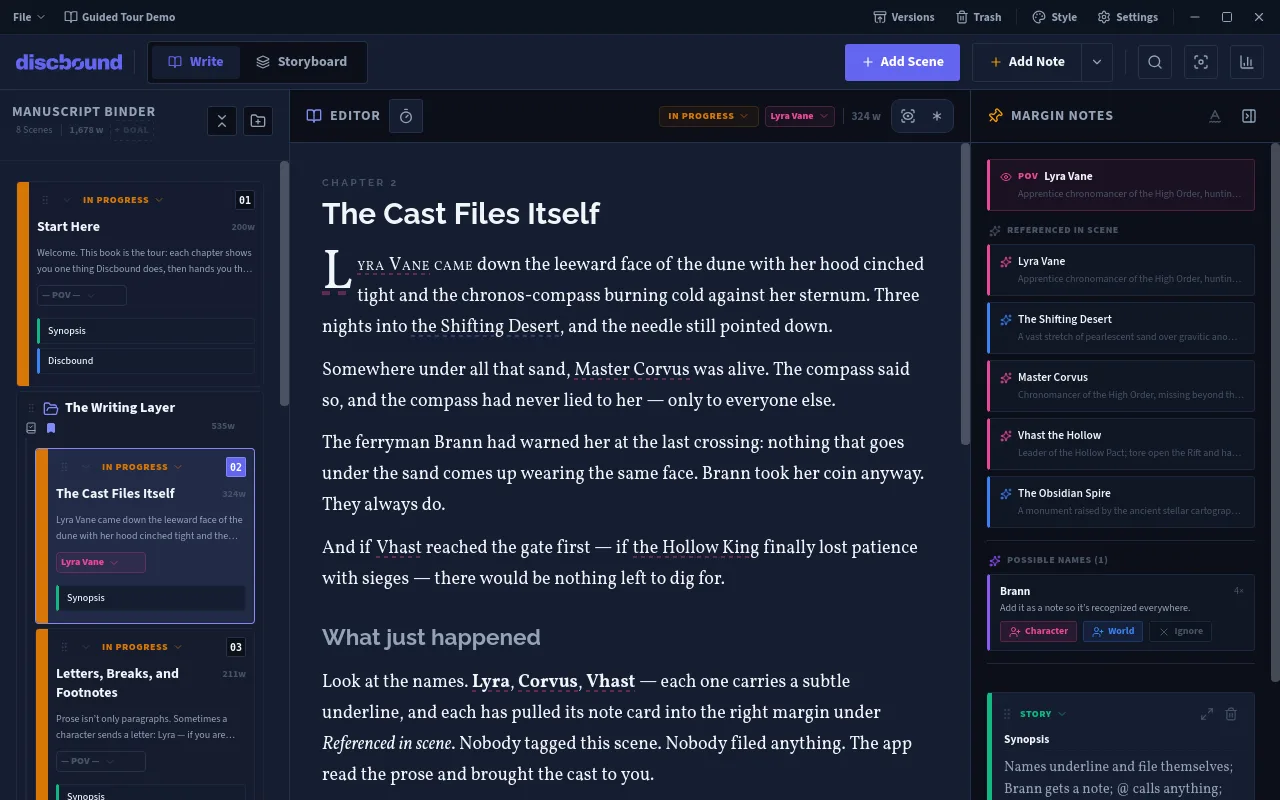This screenshot has width=1280, height=800.
Task: Click the Margin Notes scrollbar
Action: [x=1274, y=412]
